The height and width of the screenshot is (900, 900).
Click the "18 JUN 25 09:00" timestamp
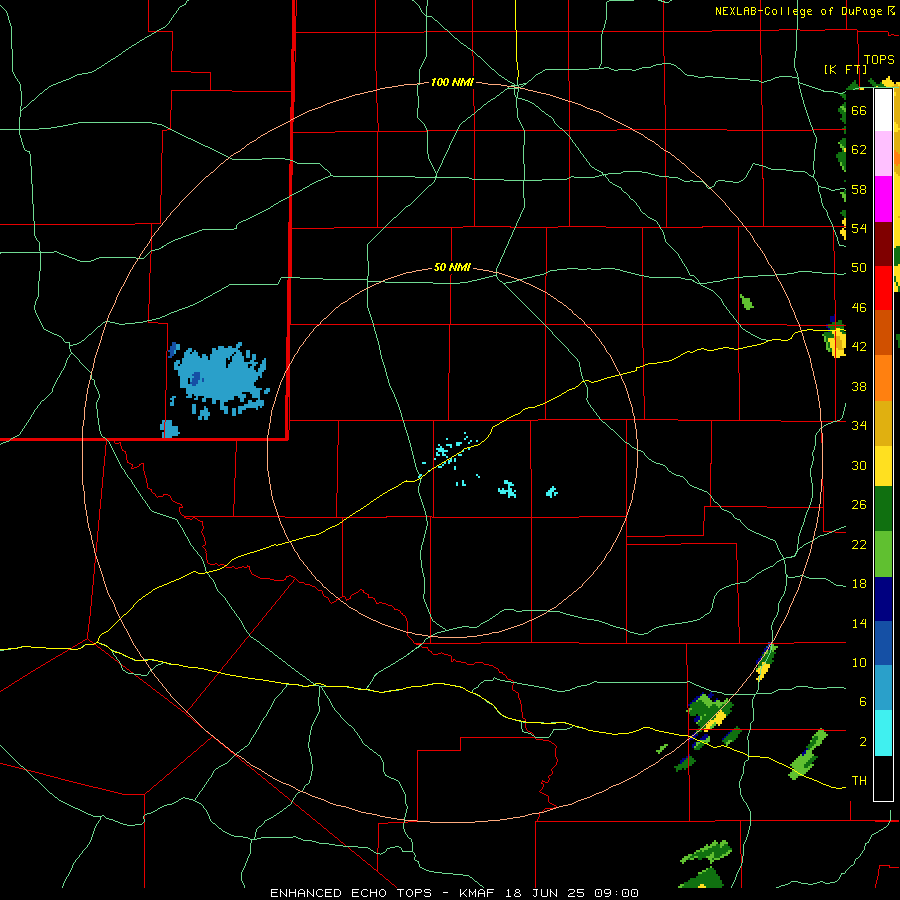click(x=572, y=893)
